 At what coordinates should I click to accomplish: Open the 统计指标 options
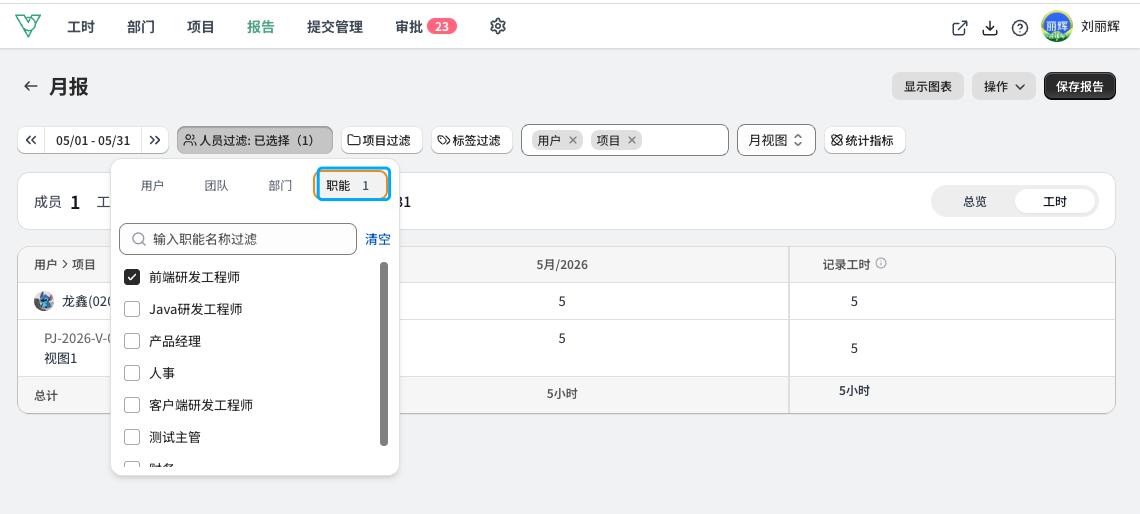pyautogui.click(x=864, y=140)
